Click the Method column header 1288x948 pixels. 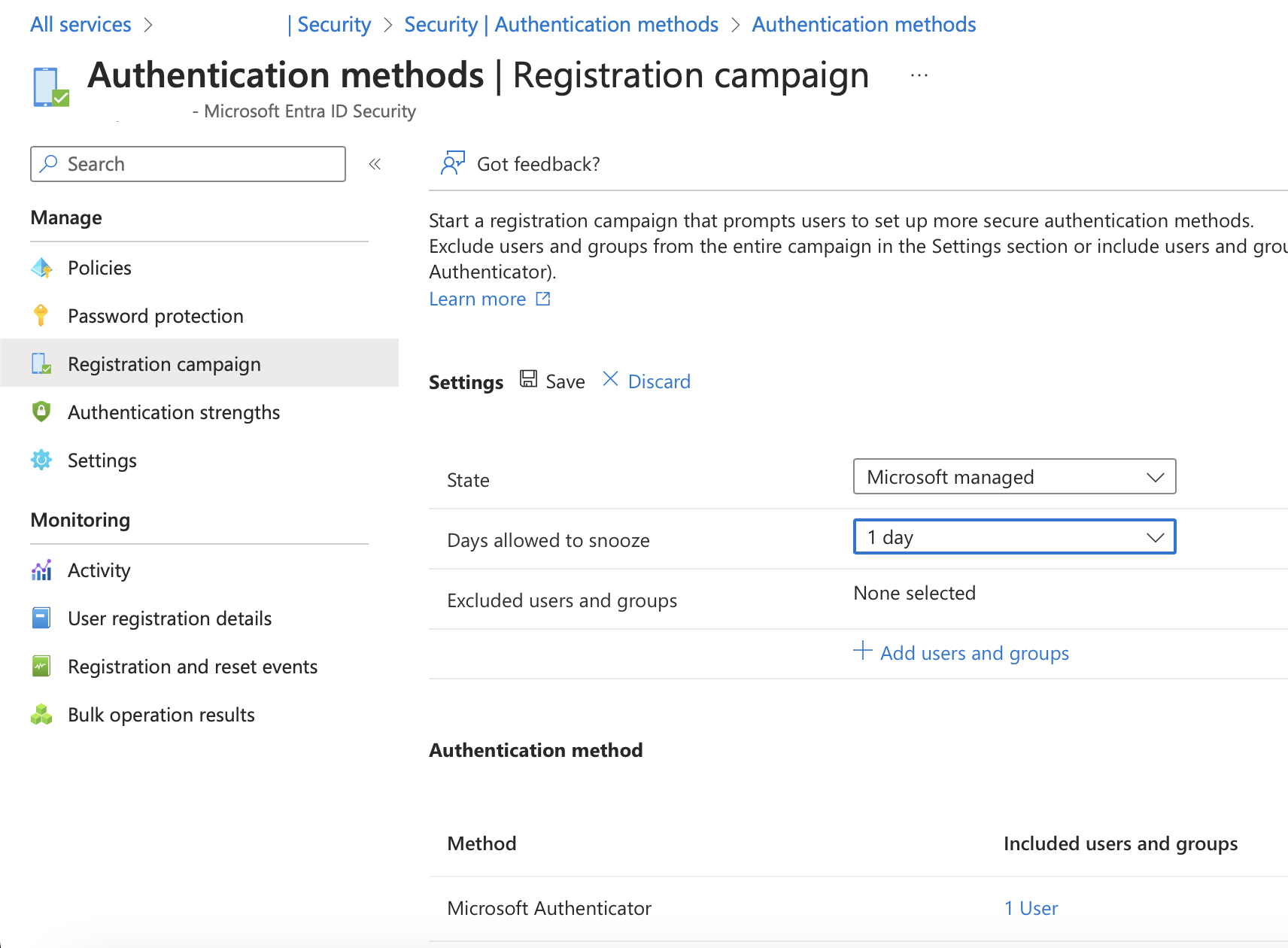coord(481,843)
